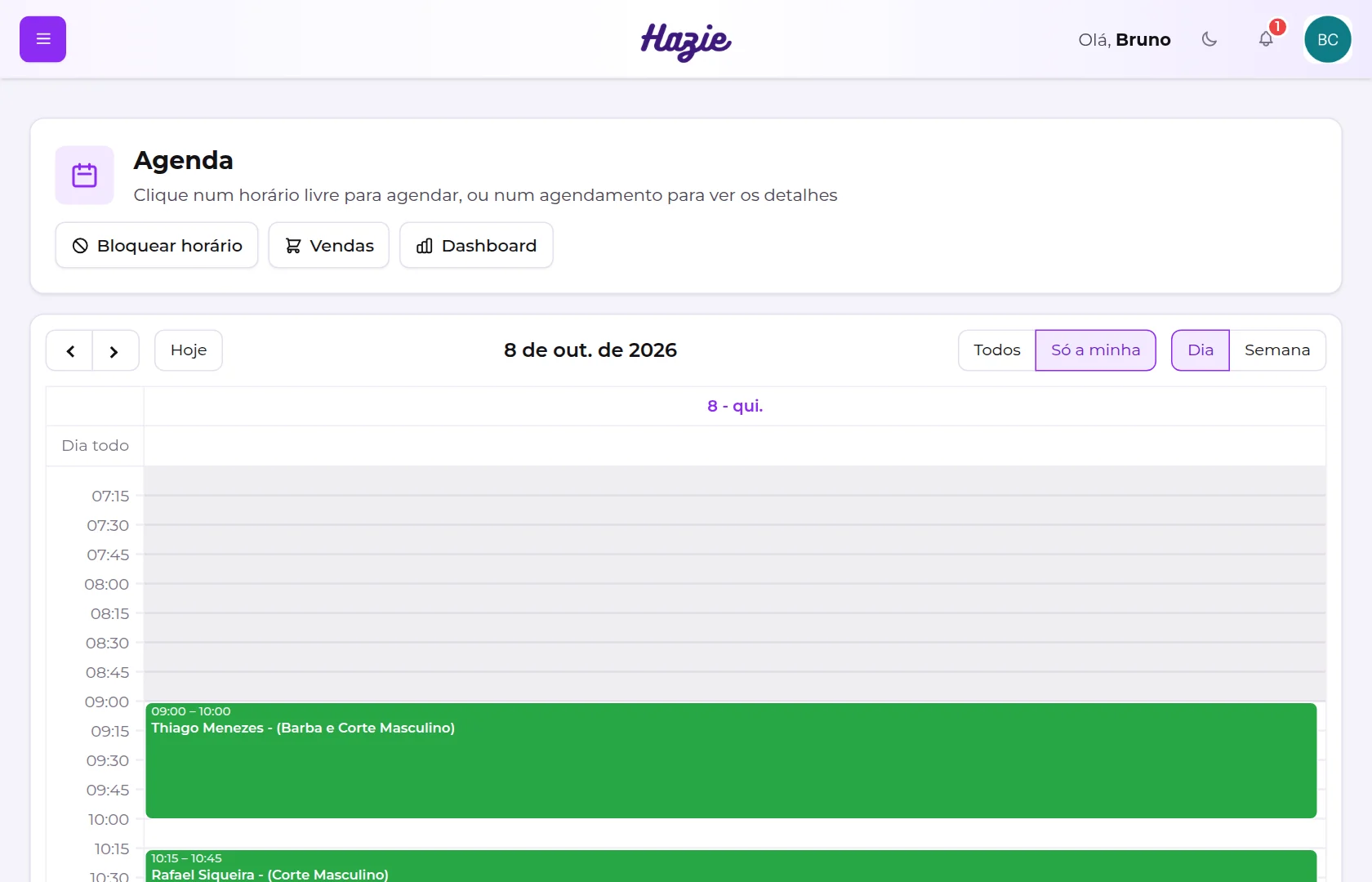Click the Hazie logo
Viewport: 1372px width, 882px height.
tap(686, 41)
